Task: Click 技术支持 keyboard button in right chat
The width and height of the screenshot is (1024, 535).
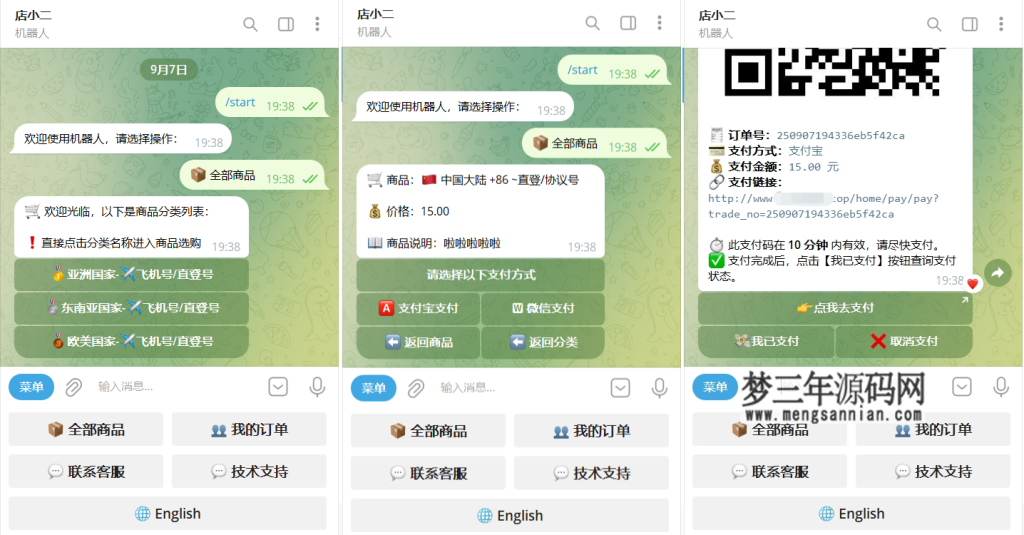Action: pos(933,472)
